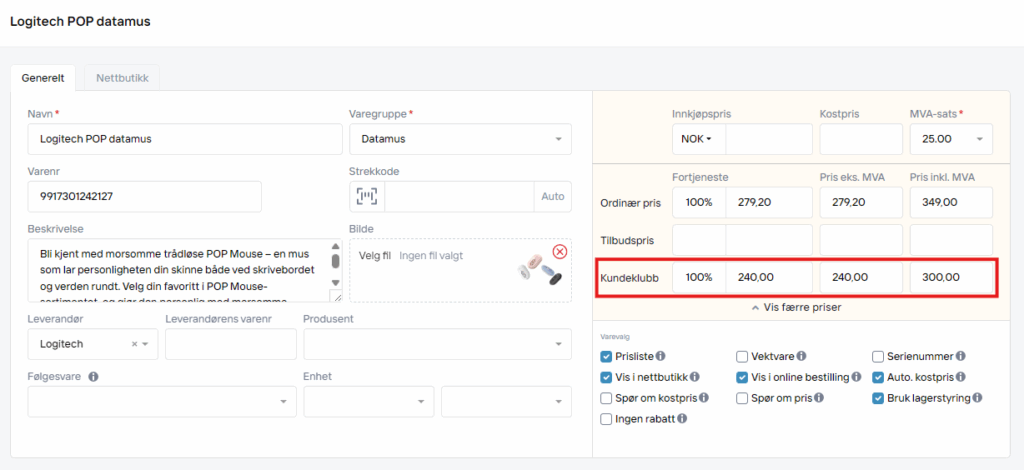The image size is (1024, 470).
Task: Open the NOK currency dropdown
Action: tap(697, 139)
